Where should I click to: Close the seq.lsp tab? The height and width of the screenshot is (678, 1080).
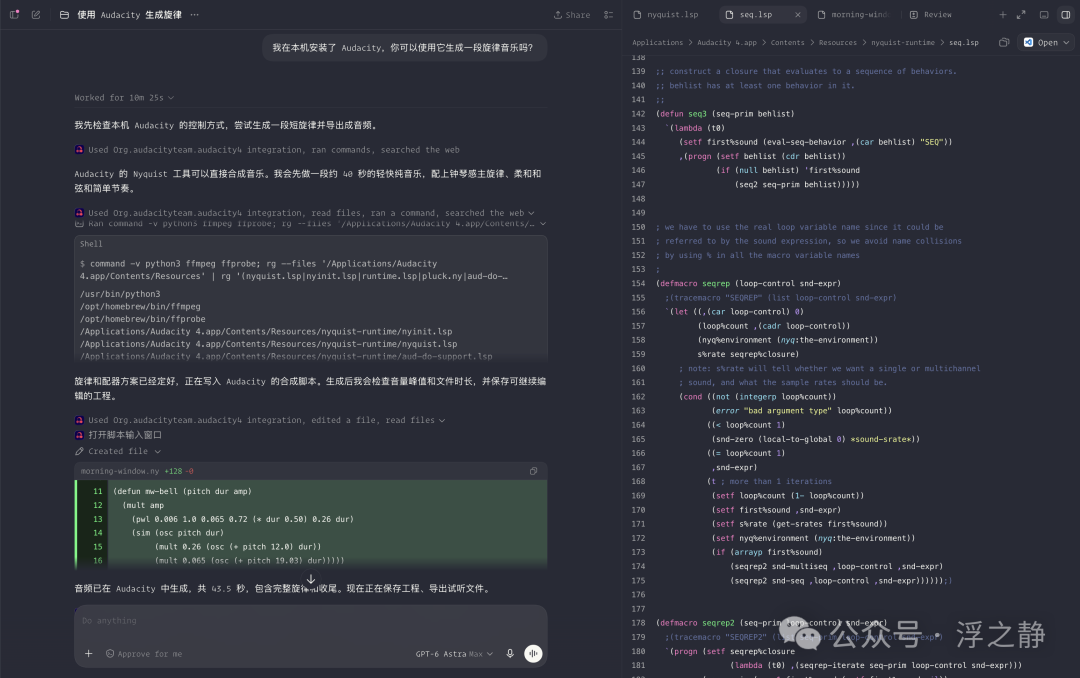coord(798,14)
